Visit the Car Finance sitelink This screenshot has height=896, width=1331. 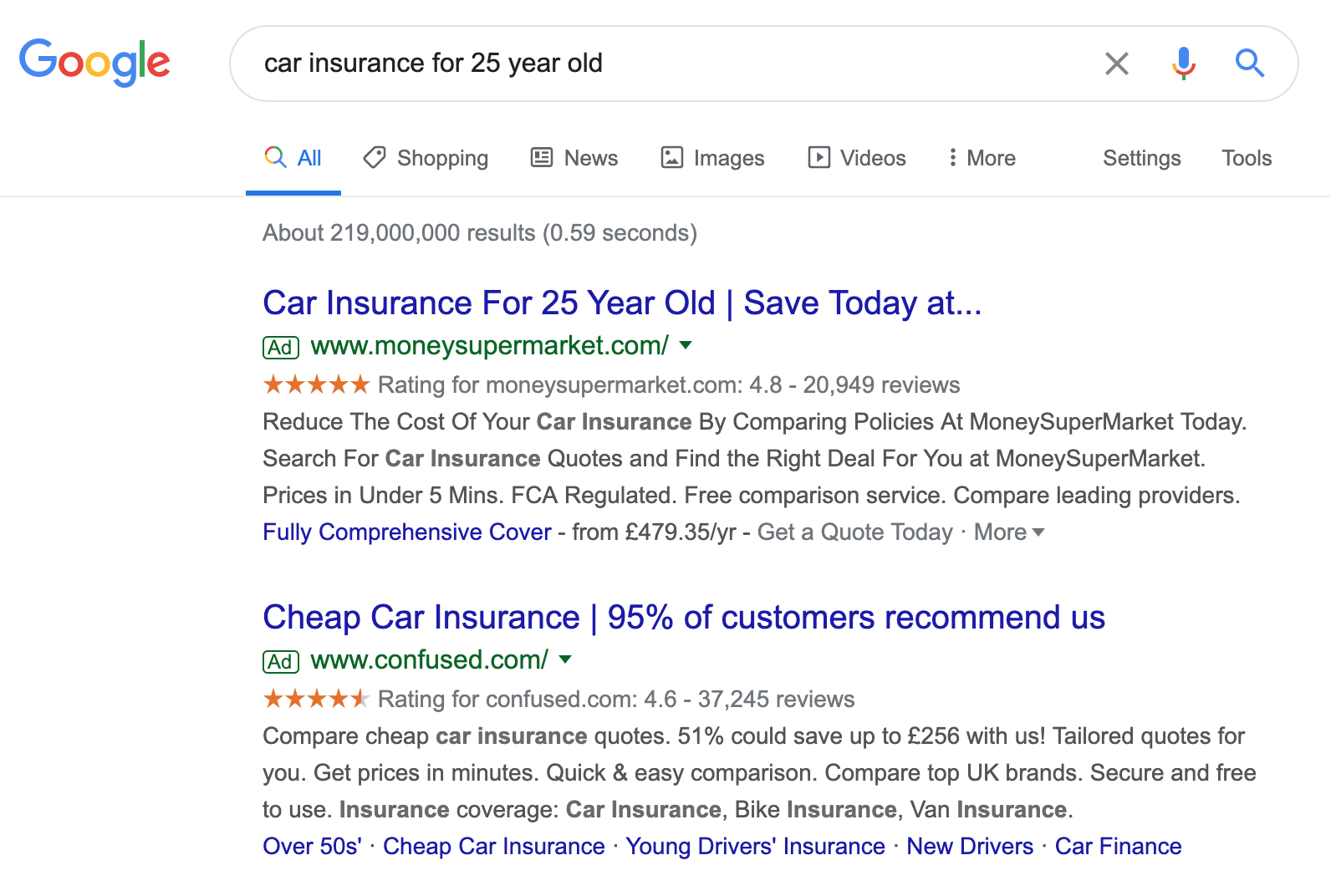coord(1118,847)
